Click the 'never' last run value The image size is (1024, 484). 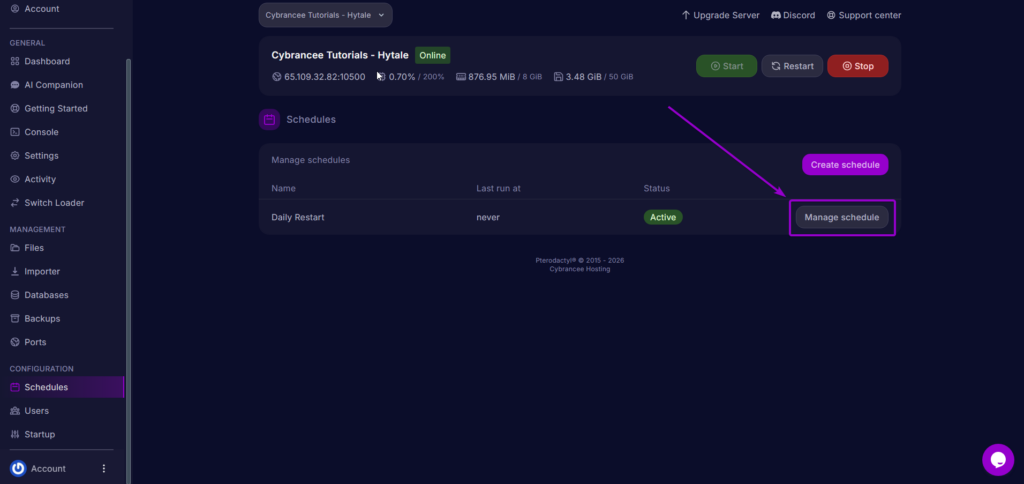tap(488, 217)
